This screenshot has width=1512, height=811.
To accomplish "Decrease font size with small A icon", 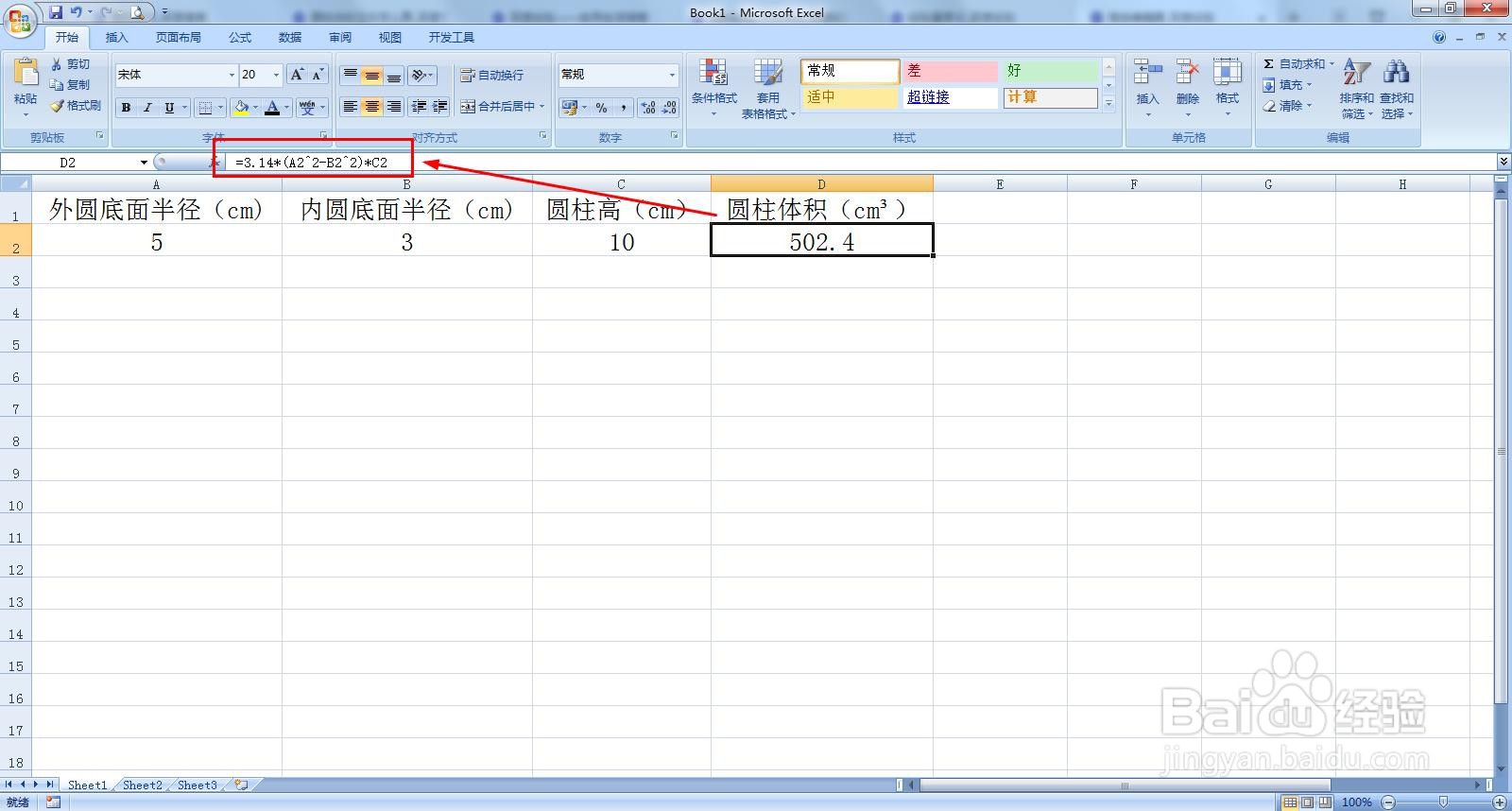I will click(x=318, y=75).
